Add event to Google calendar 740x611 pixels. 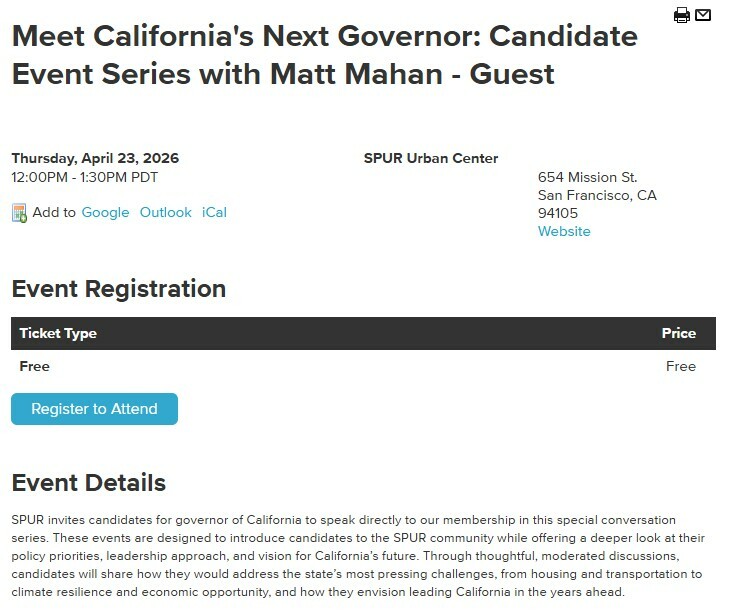click(105, 212)
